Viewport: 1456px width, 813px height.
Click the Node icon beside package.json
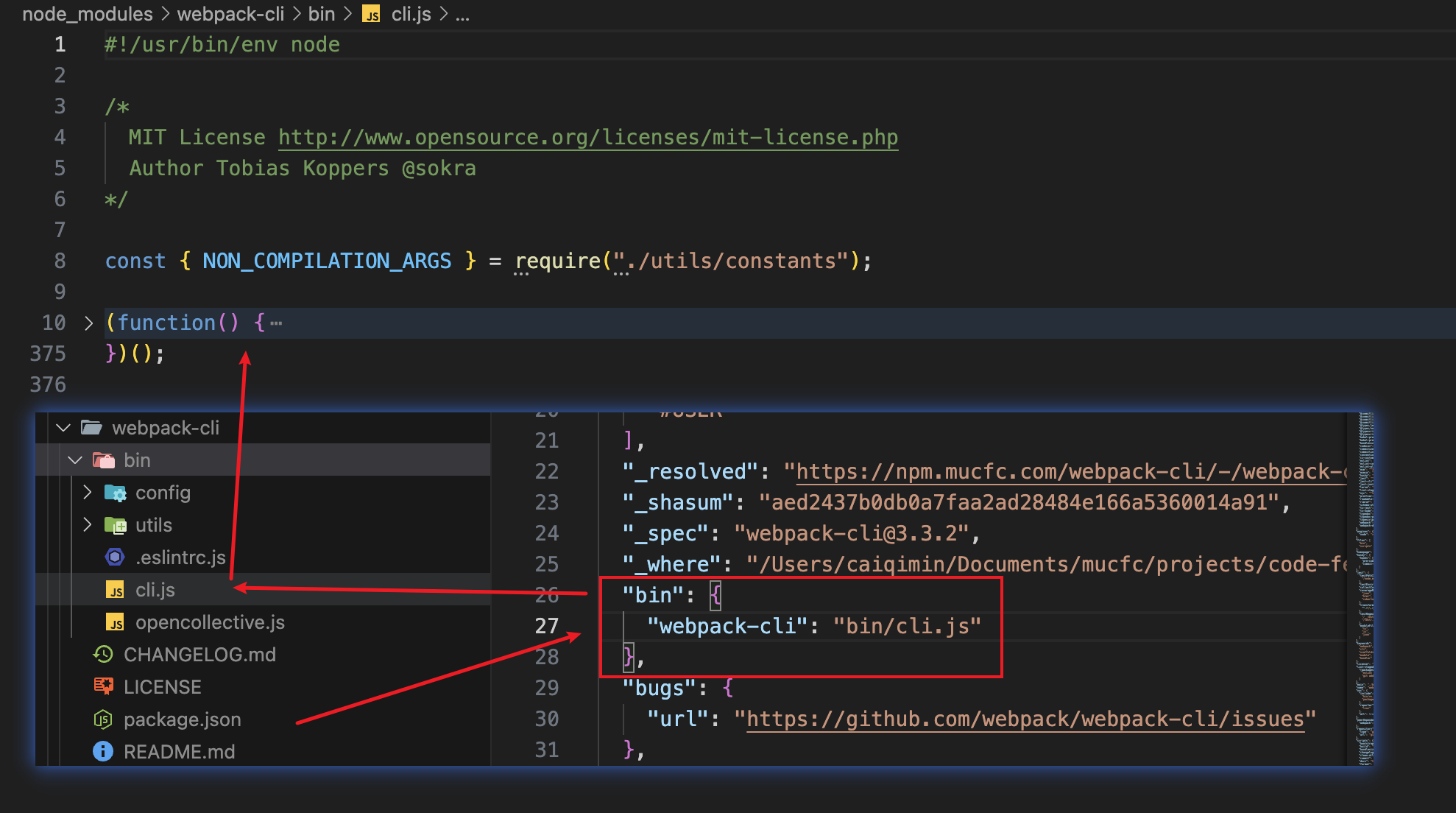pyautogui.click(x=103, y=719)
